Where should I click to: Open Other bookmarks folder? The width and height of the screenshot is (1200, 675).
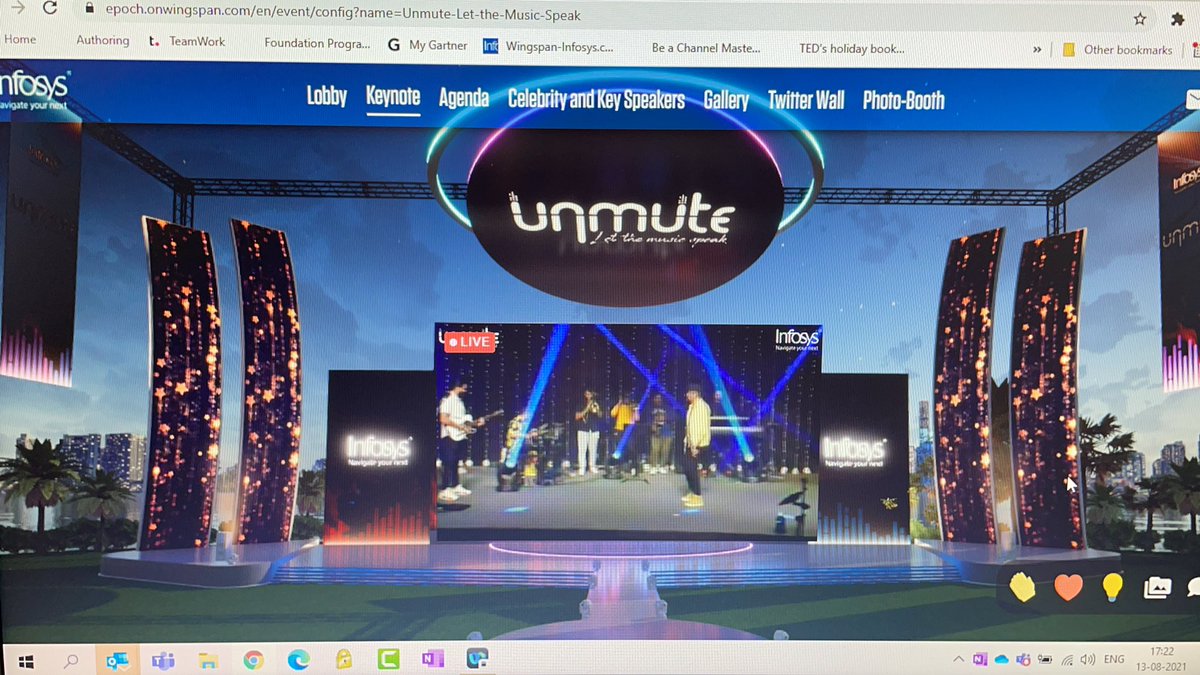coord(1116,49)
